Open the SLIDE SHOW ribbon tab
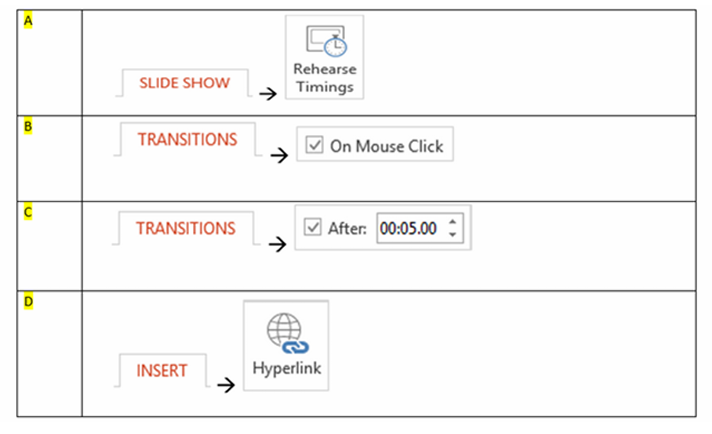712x434 pixels. (184, 83)
